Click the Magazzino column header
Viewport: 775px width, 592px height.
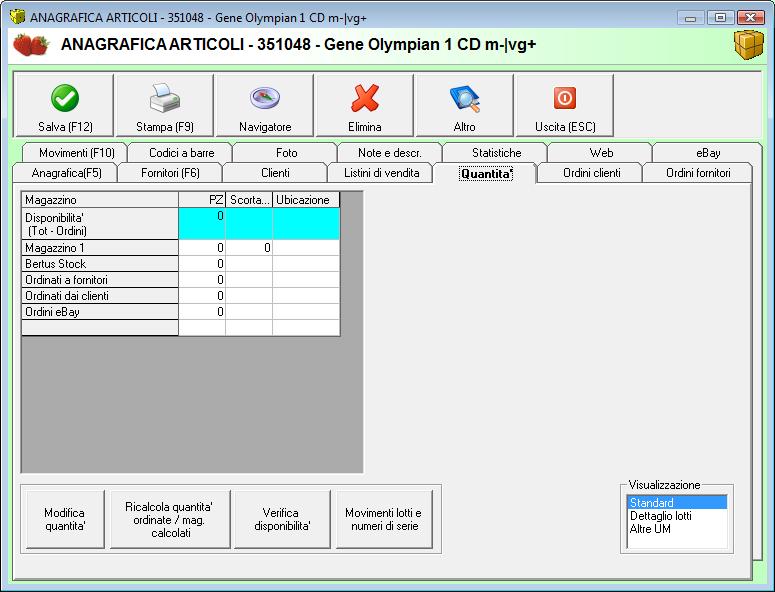100,200
